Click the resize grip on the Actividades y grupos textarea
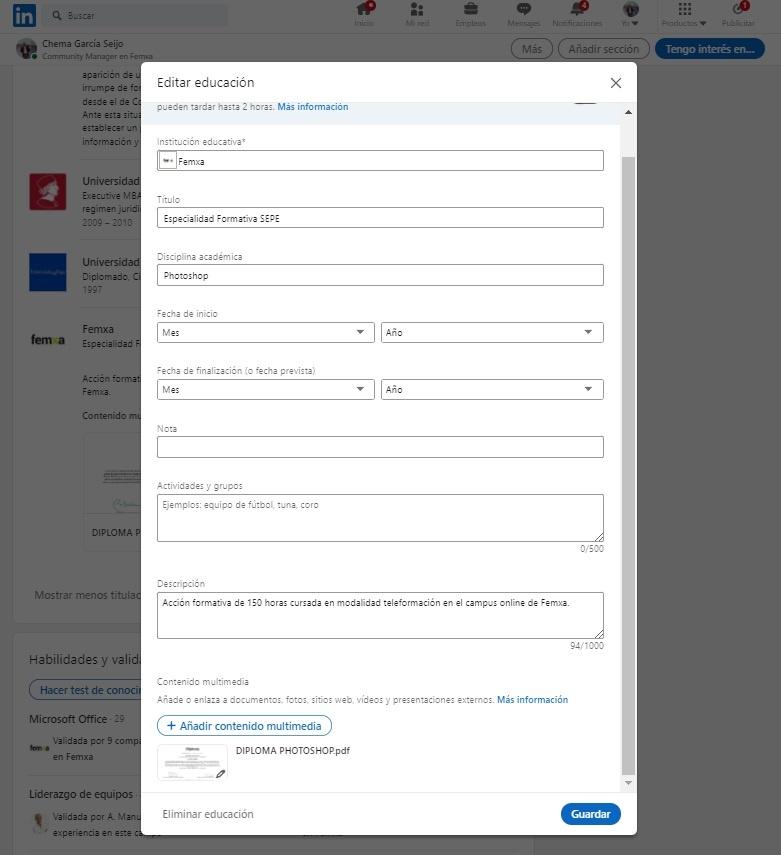The height and width of the screenshot is (855, 781). 599,537
